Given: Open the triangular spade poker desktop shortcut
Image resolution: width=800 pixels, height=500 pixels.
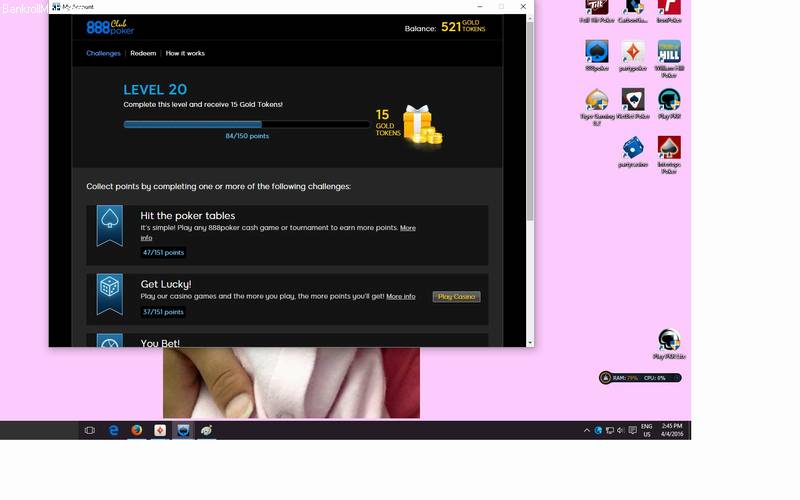Looking at the screenshot, I should 633,104.
